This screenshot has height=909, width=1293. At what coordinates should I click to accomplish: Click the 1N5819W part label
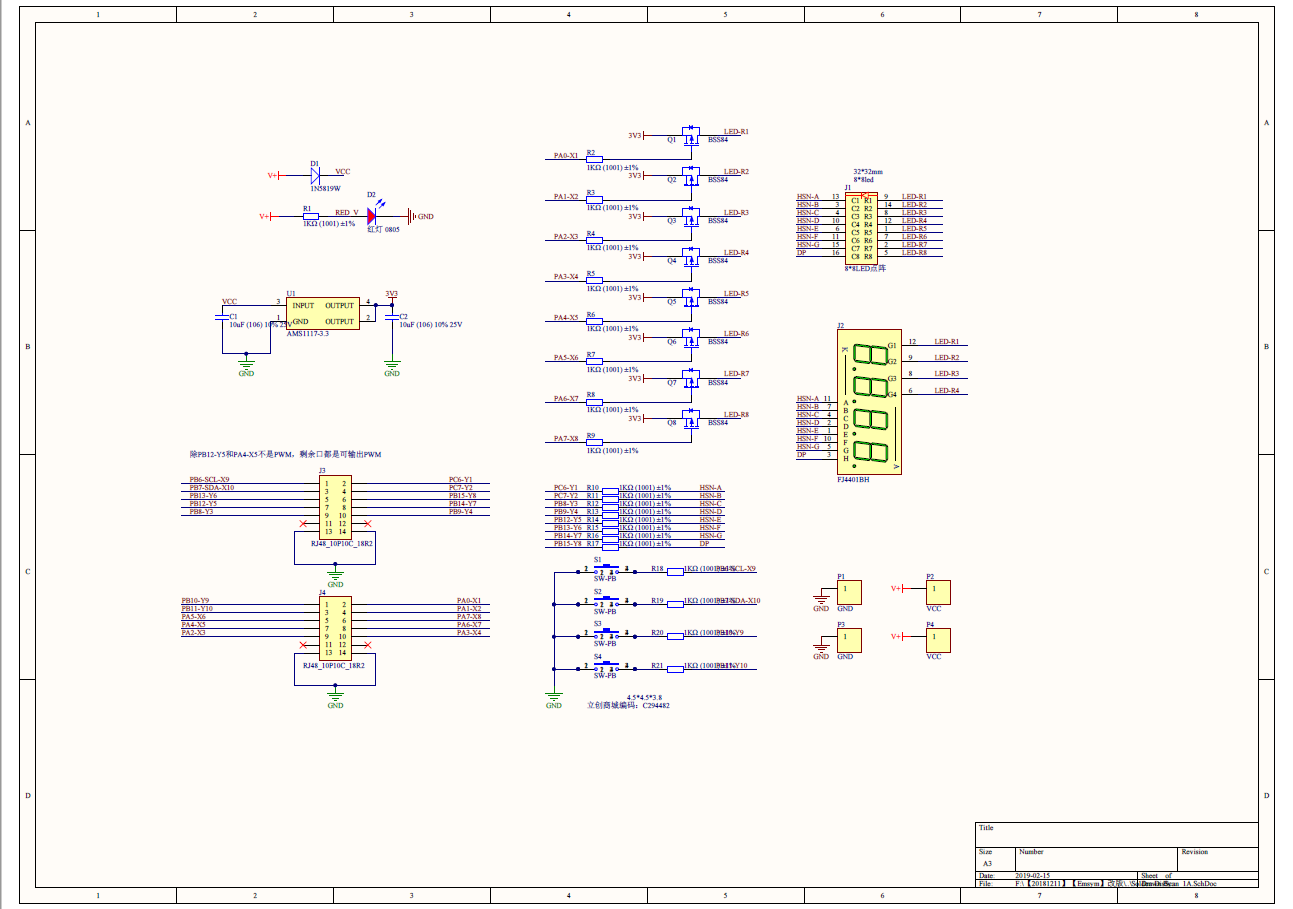(x=324, y=188)
